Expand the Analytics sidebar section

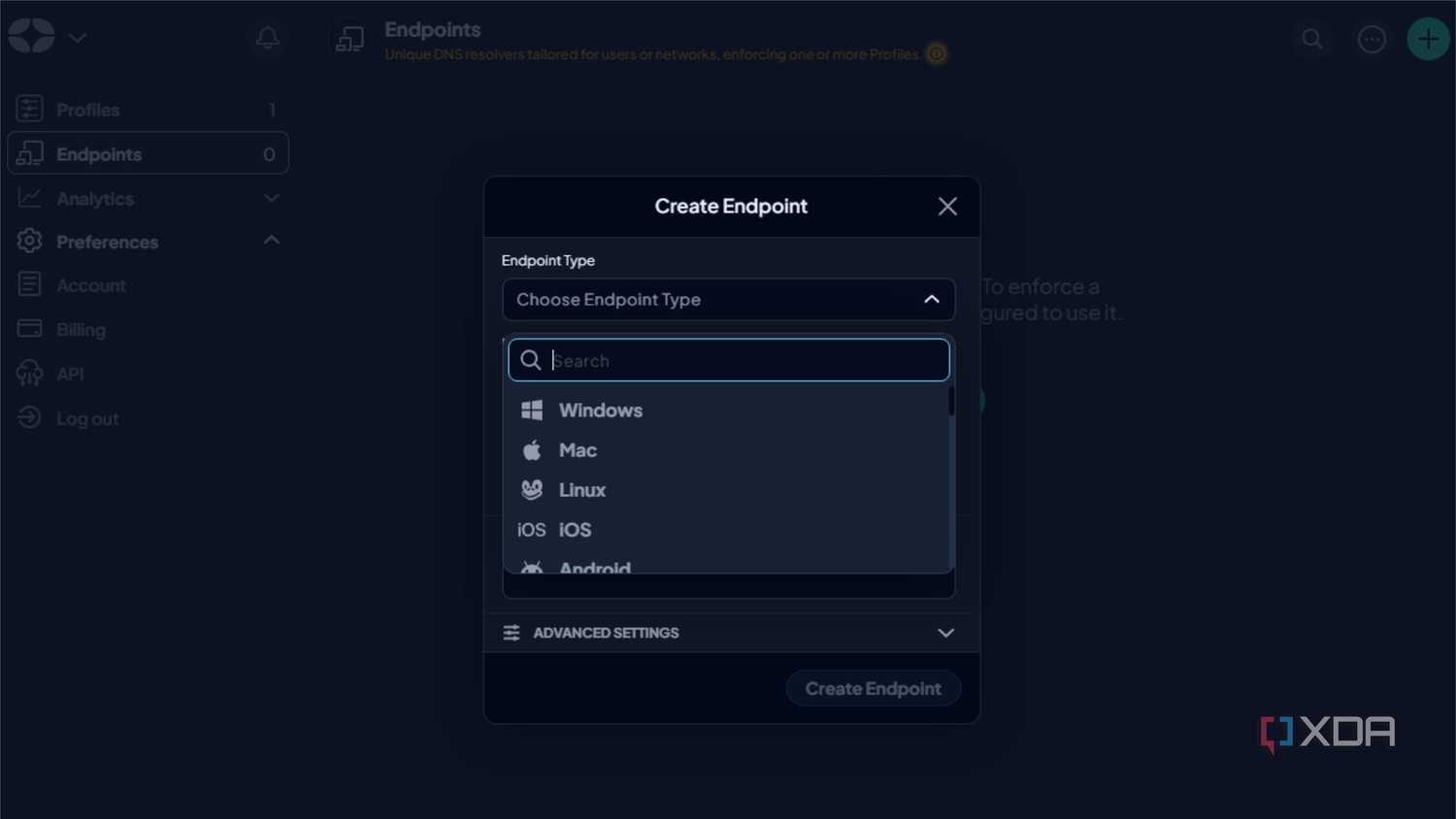tap(272, 198)
